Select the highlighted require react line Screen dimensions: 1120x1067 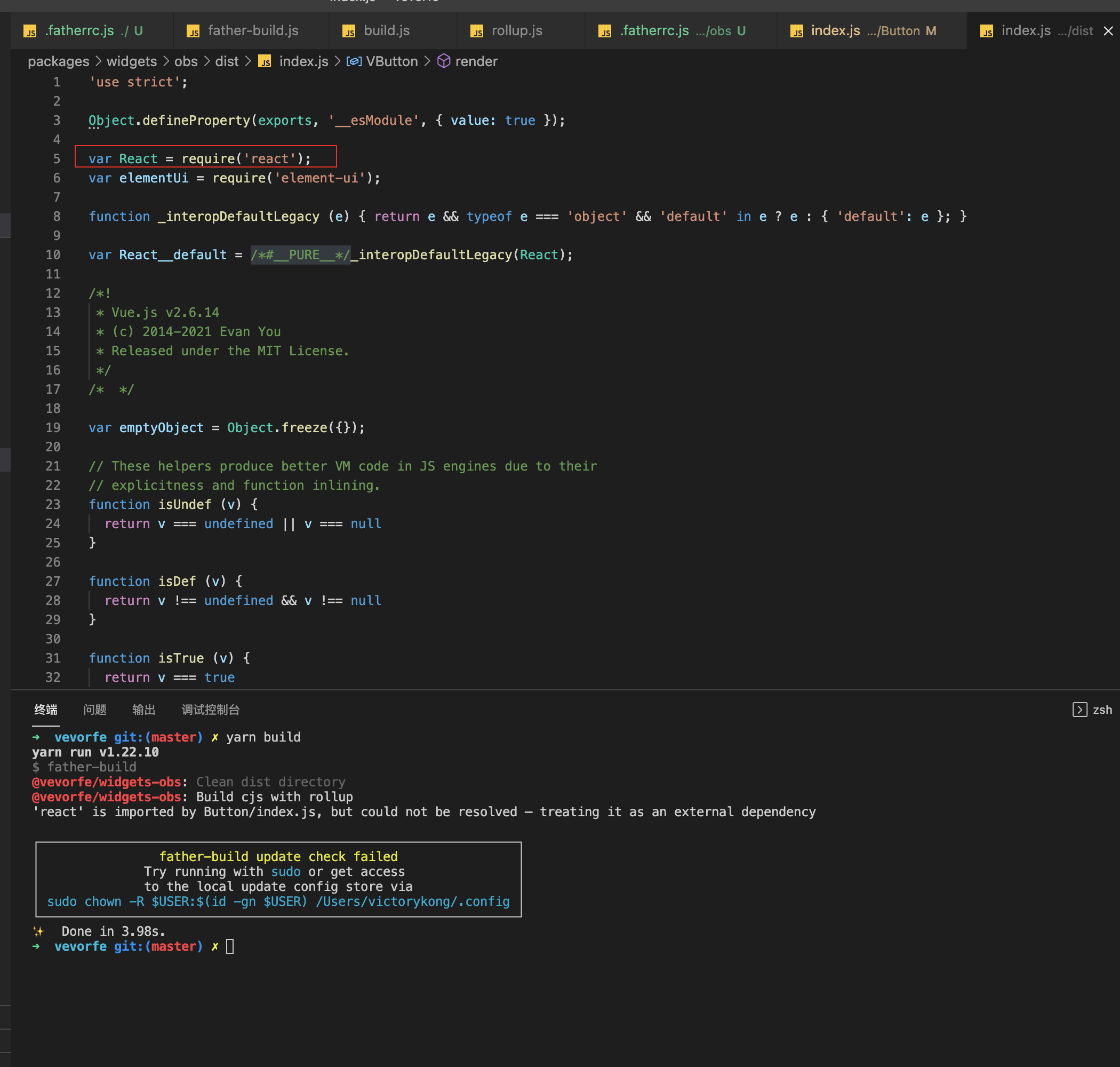point(205,158)
